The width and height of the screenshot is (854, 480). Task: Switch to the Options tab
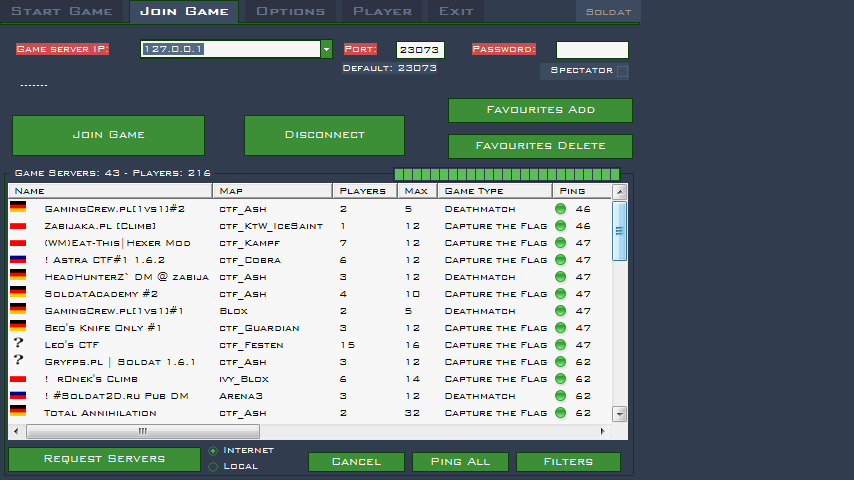coord(290,11)
